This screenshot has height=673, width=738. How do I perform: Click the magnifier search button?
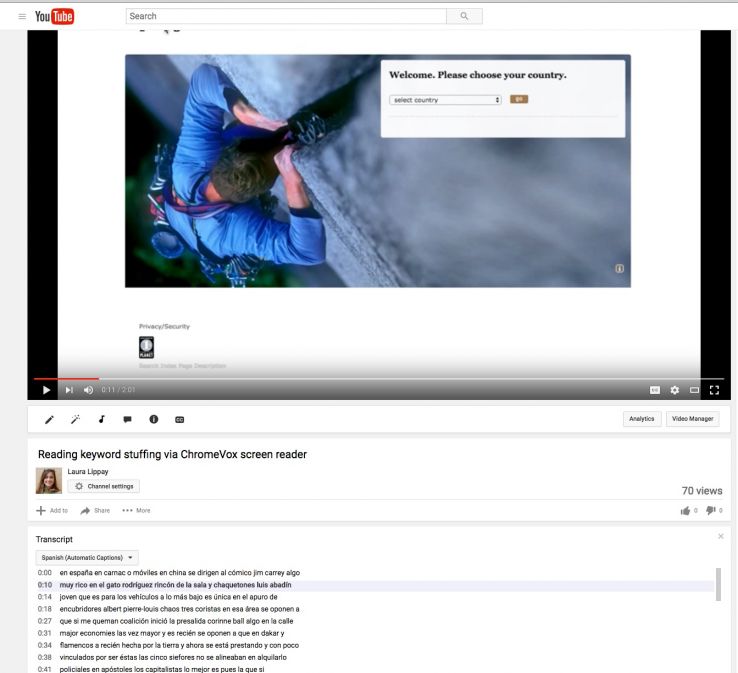pyautogui.click(x=464, y=16)
